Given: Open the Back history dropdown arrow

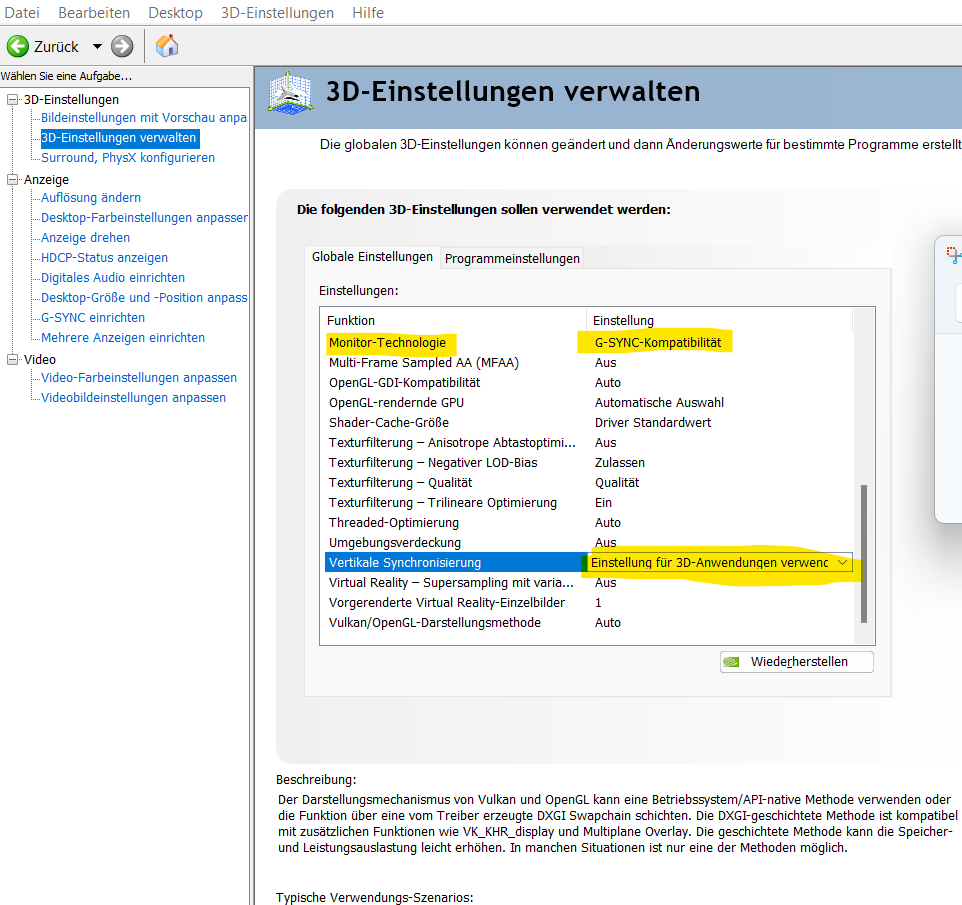Looking at the screenshot, I should point(97,47).
